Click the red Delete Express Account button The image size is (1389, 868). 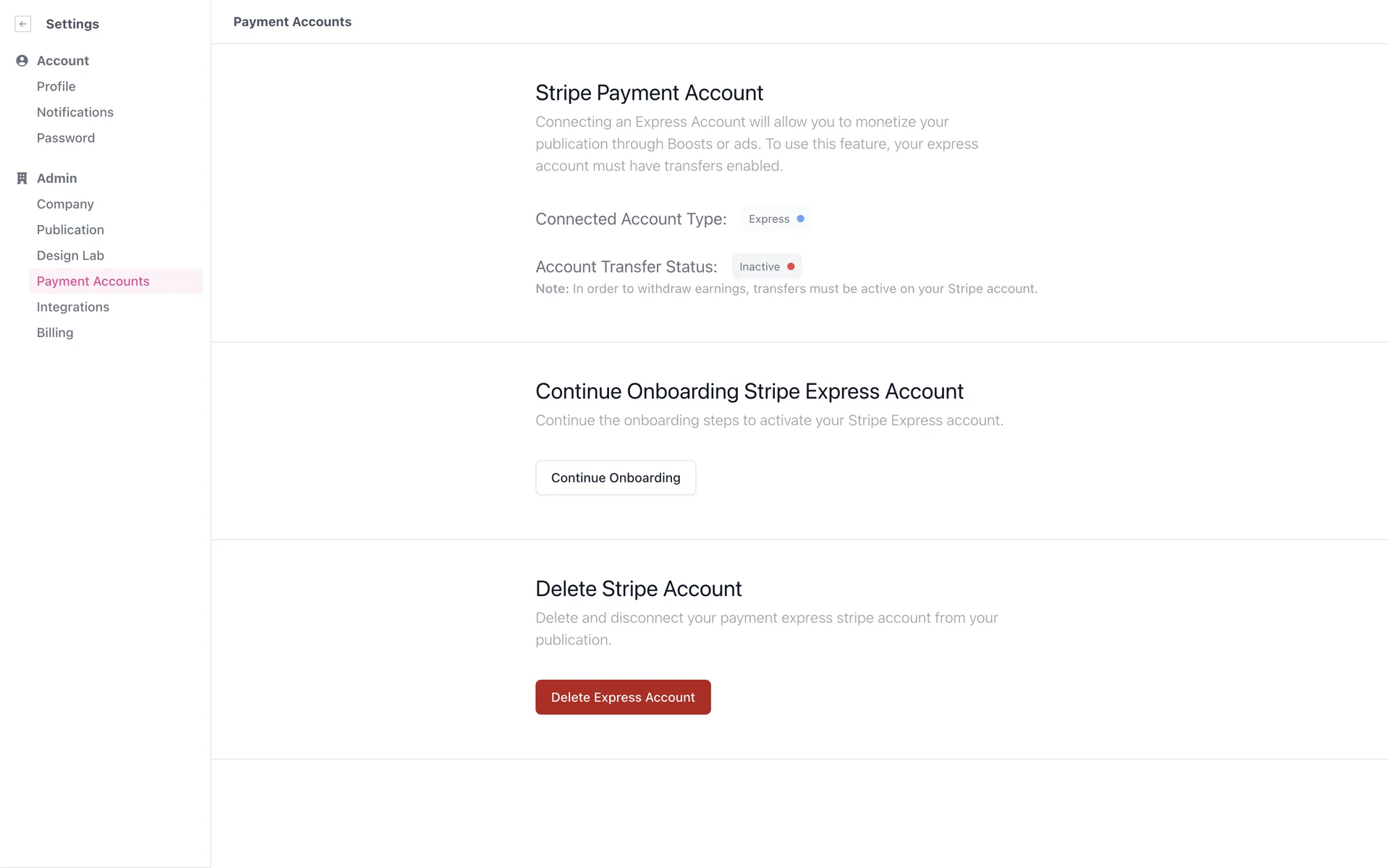pyautogui.click(x=623, y=697)
